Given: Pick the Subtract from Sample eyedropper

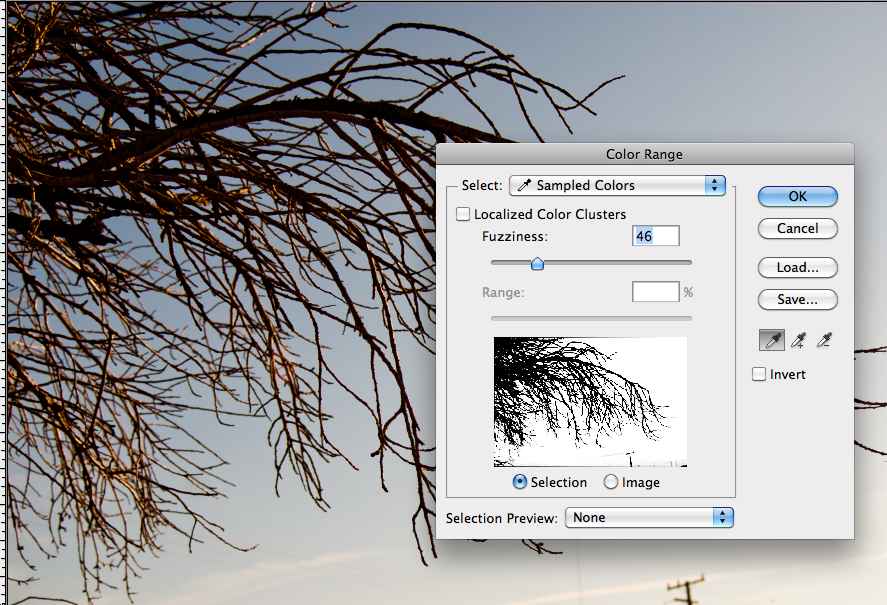Looking at the screenshot, I should 823,341.
